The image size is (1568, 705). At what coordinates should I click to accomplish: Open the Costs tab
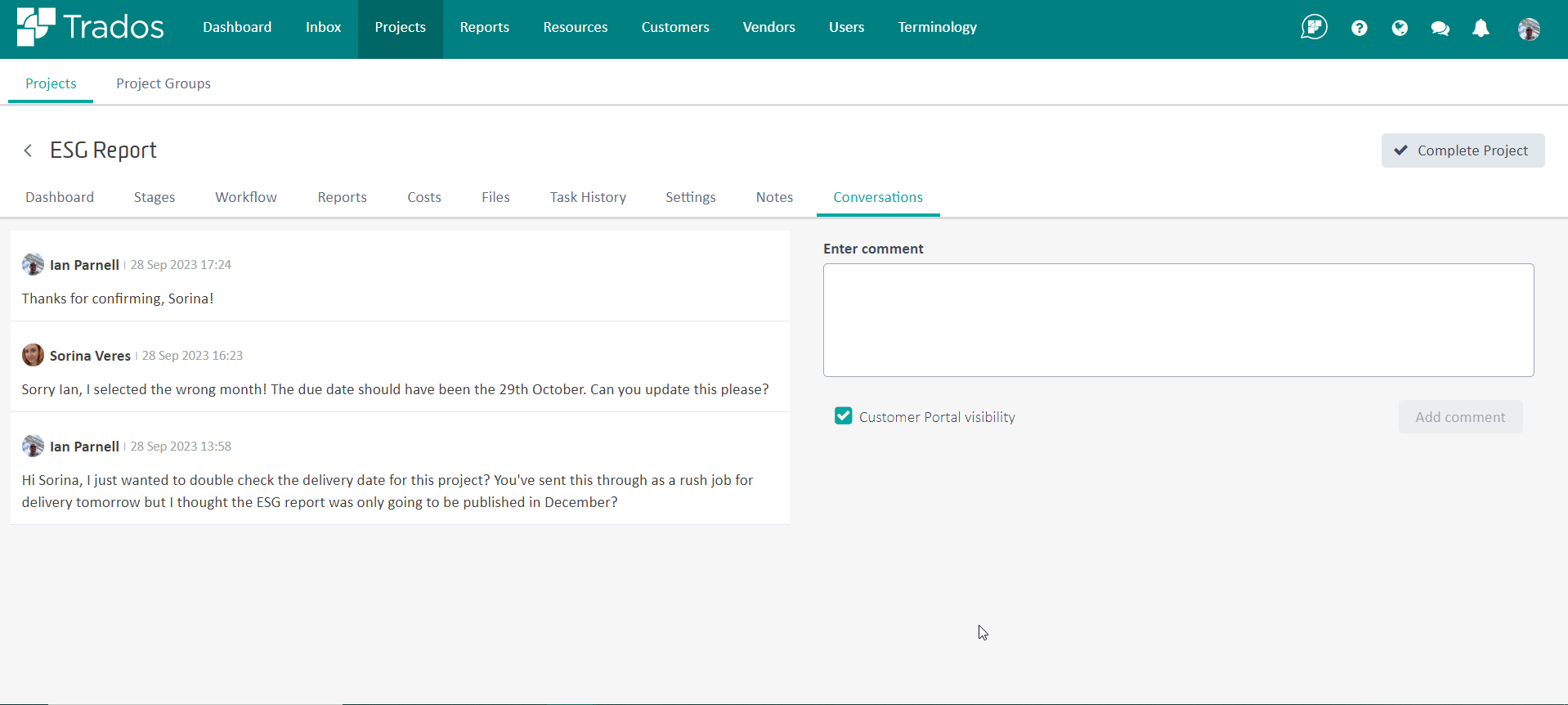tap(423, 197)
